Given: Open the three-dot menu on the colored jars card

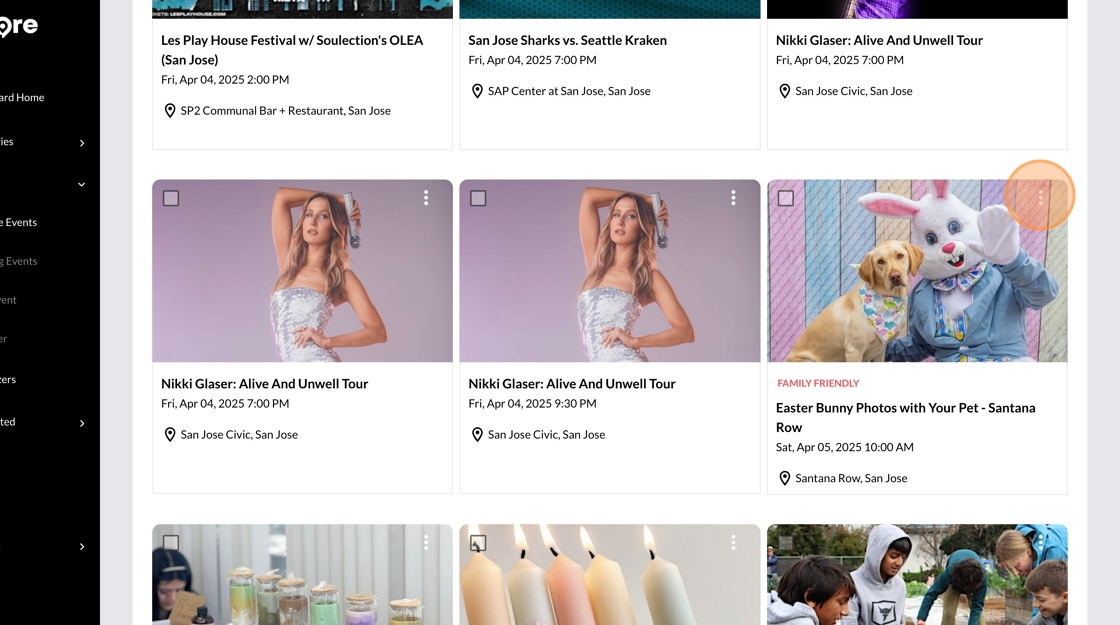Looking at the screenshot, I should tap(426, 543).
